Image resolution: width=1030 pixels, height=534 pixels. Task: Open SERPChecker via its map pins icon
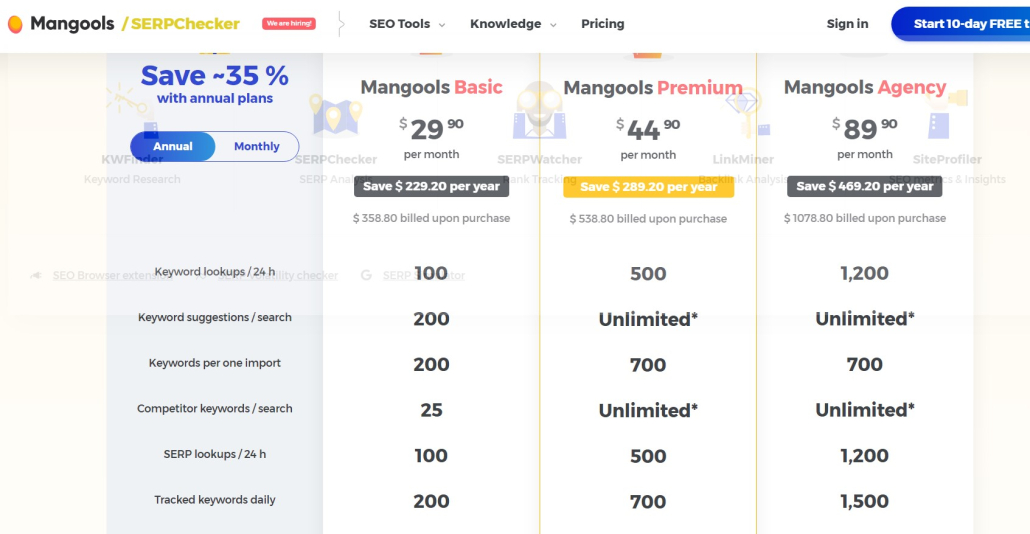(336, 115)
